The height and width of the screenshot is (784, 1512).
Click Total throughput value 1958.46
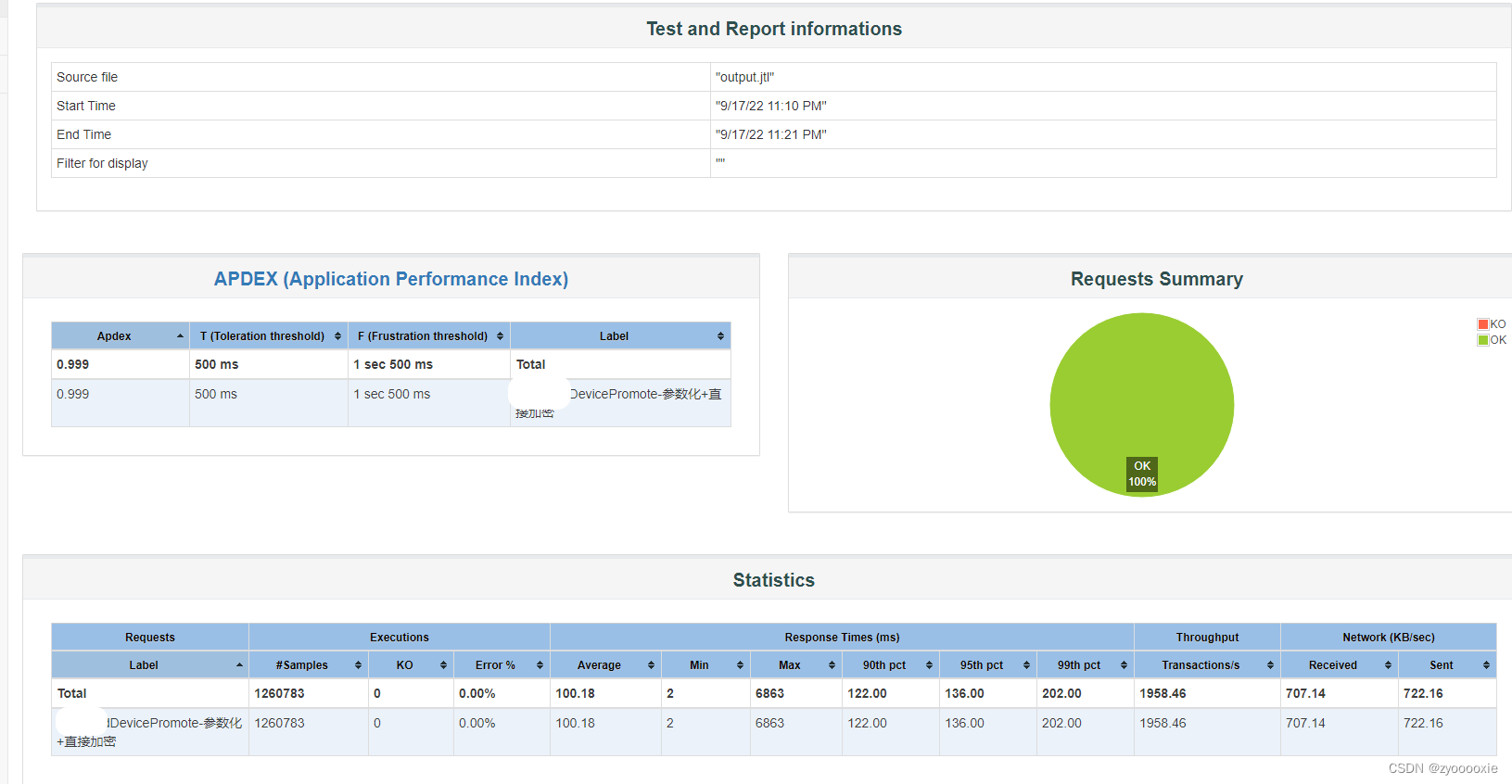point(1163,693)
